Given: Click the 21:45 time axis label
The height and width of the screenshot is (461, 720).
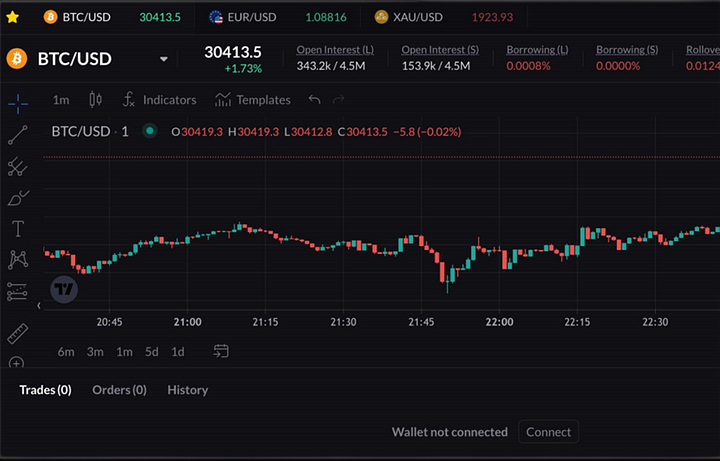Looking at the screenshot, I should point(421,322).
